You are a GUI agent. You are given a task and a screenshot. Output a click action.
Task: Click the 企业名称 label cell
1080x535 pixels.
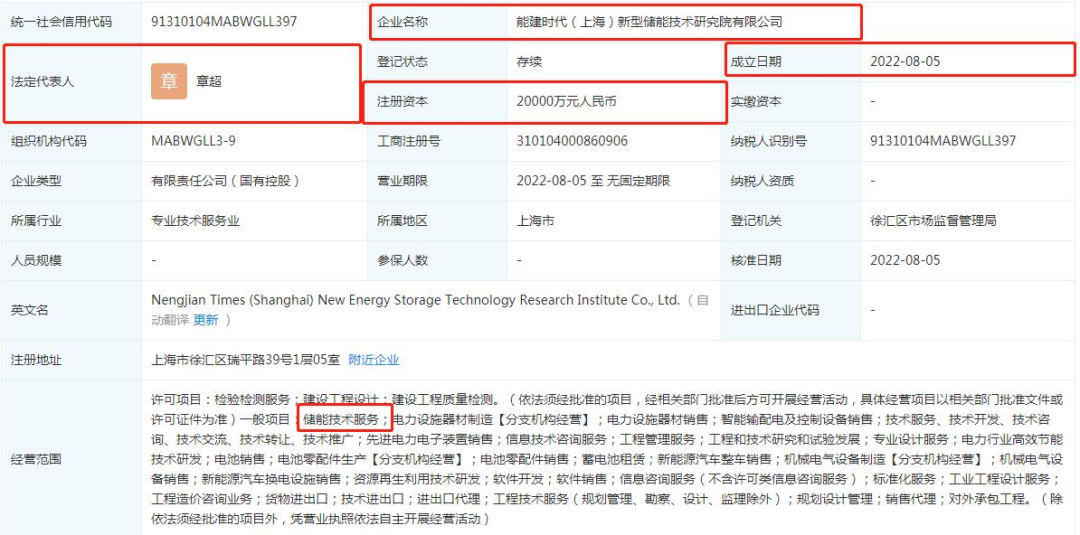(x=437, y=22)
